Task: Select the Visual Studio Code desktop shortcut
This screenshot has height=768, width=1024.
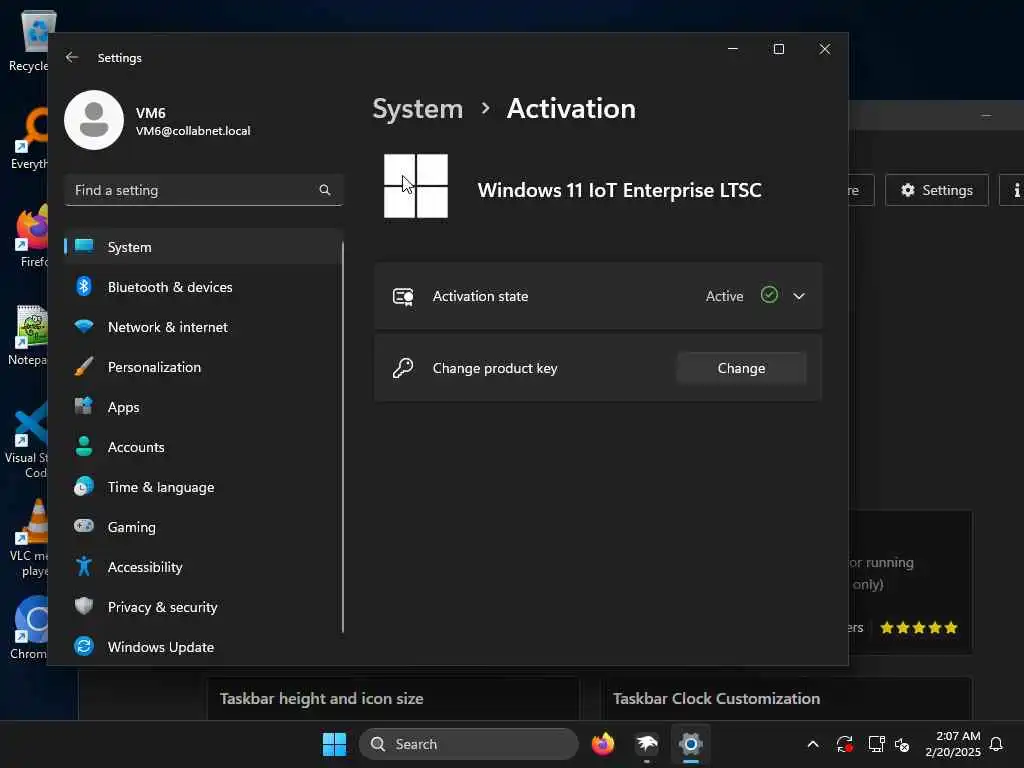Action: [27, 441]
